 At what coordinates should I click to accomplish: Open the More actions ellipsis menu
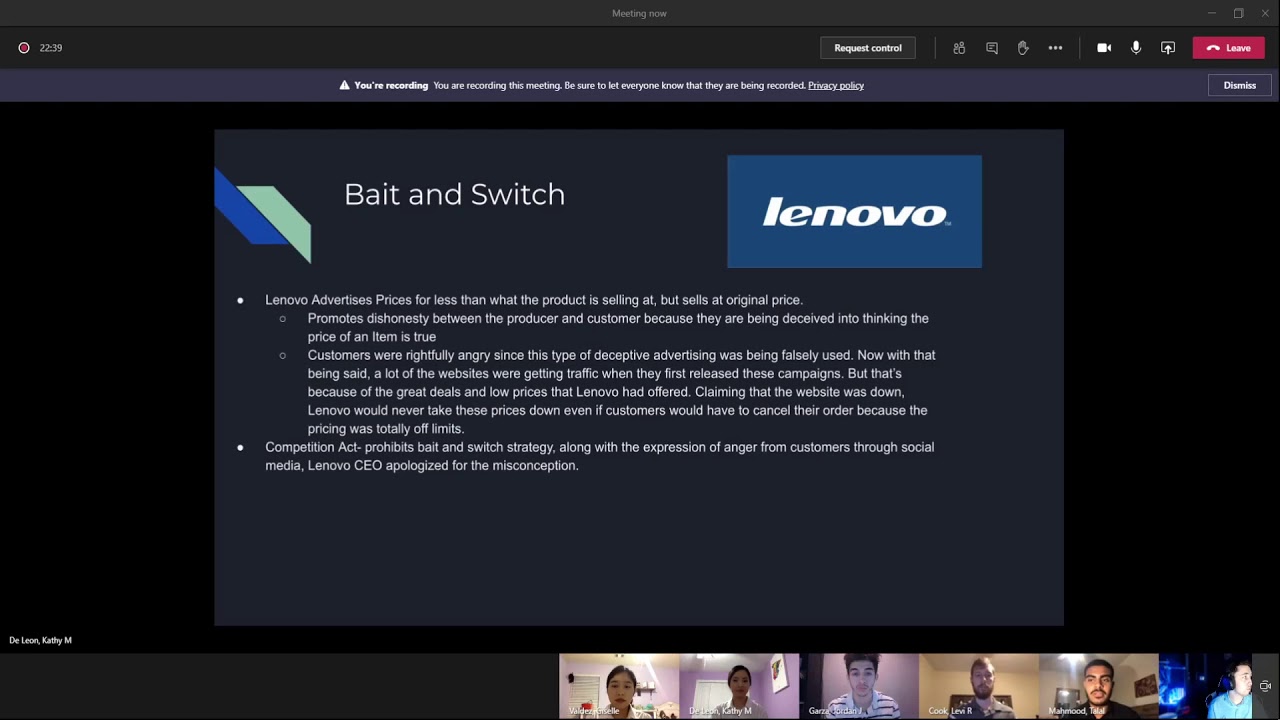(x=1055, y=48)
